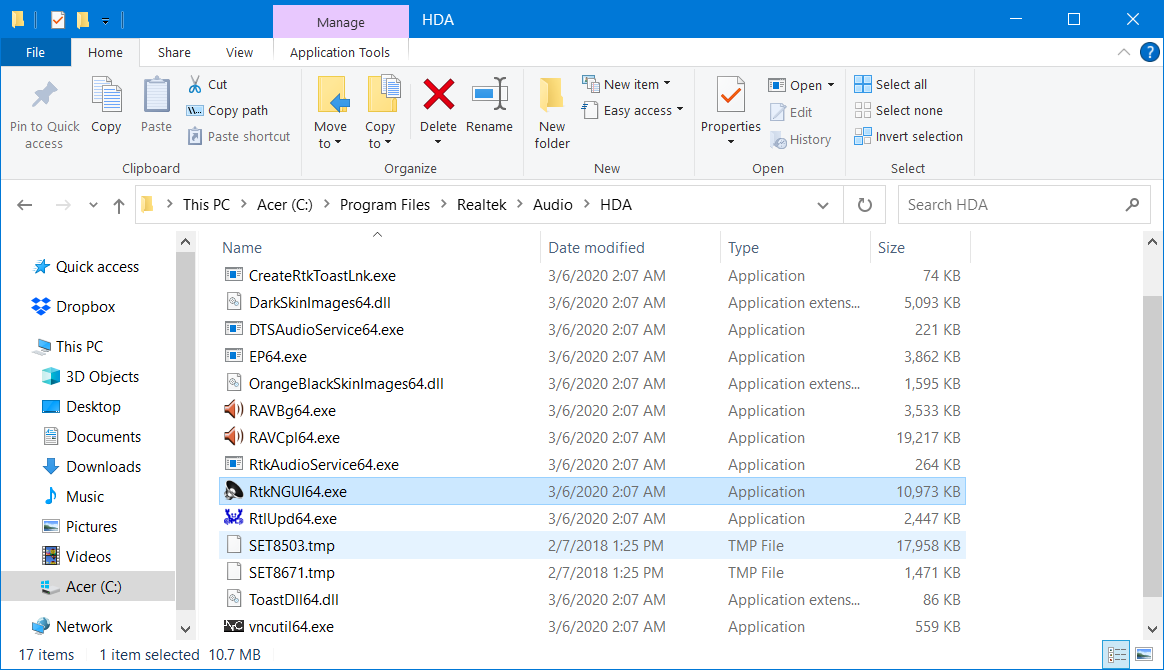The width and height of the screenshot is (1164, 670).
Task: Click Invert selection button
Action: 908,137
